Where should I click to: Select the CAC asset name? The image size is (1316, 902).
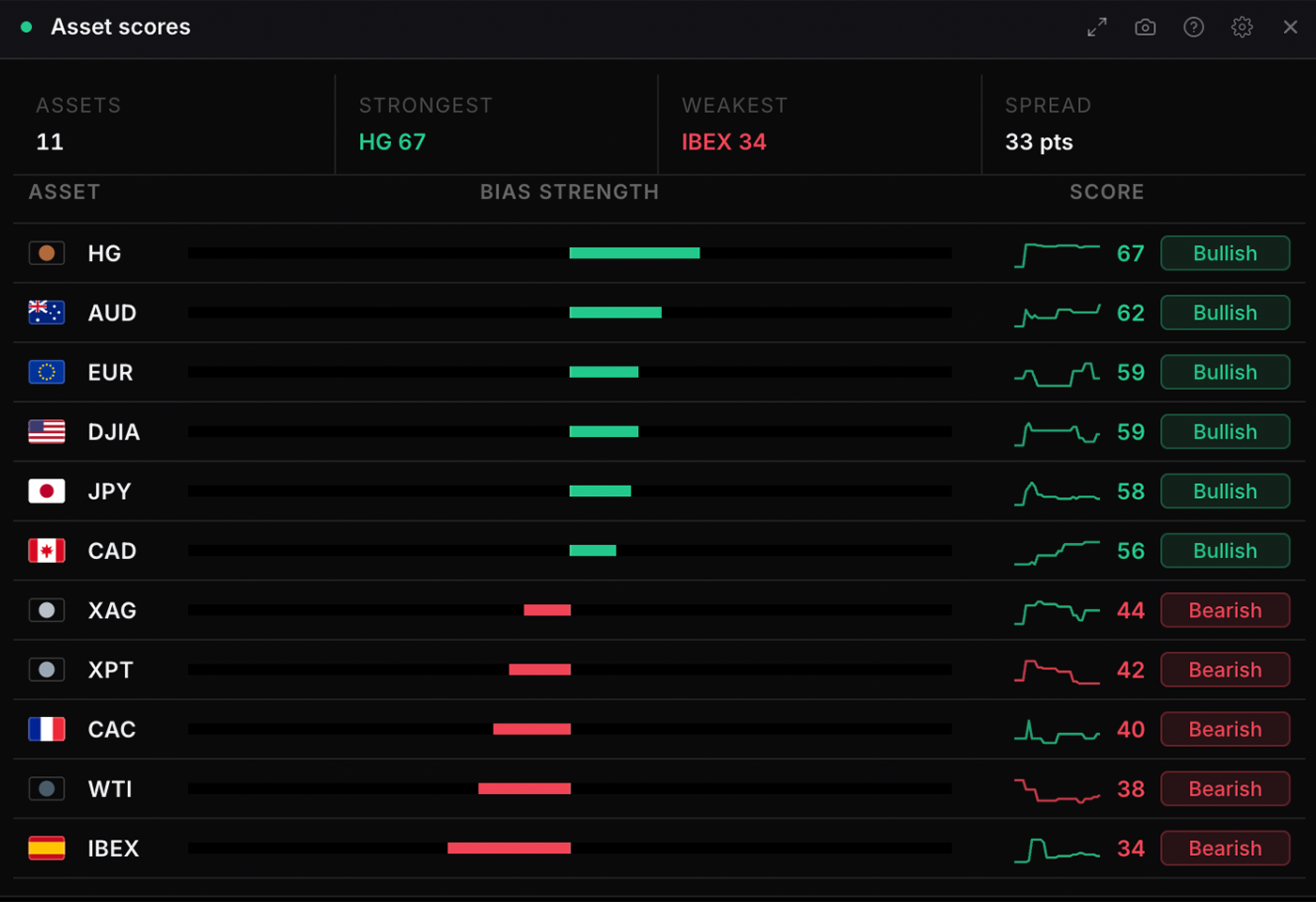pos(112,729)
